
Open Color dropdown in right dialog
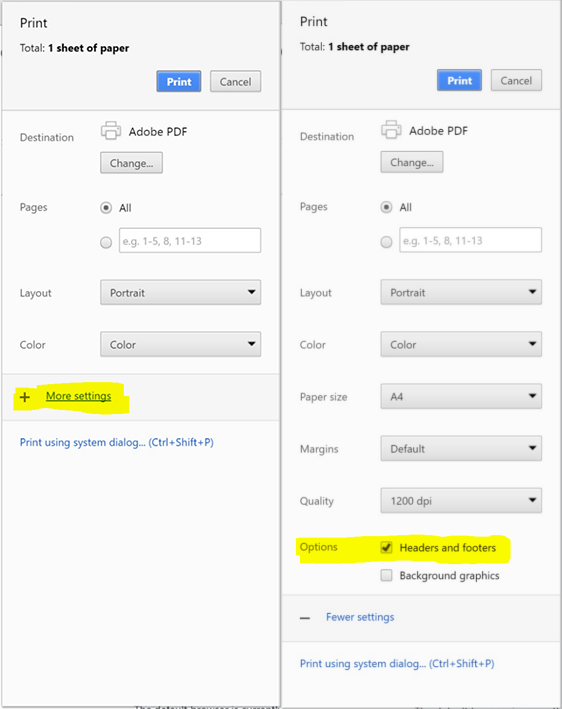coord(461,345)
